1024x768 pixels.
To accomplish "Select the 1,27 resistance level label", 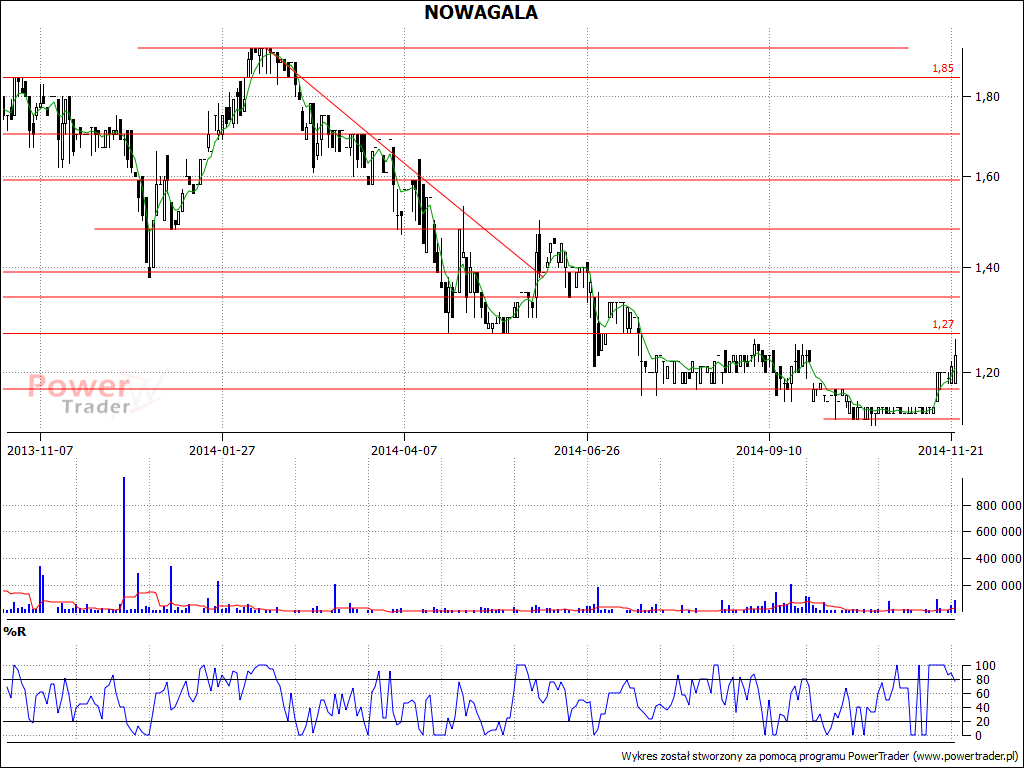I will pos(942,324).
